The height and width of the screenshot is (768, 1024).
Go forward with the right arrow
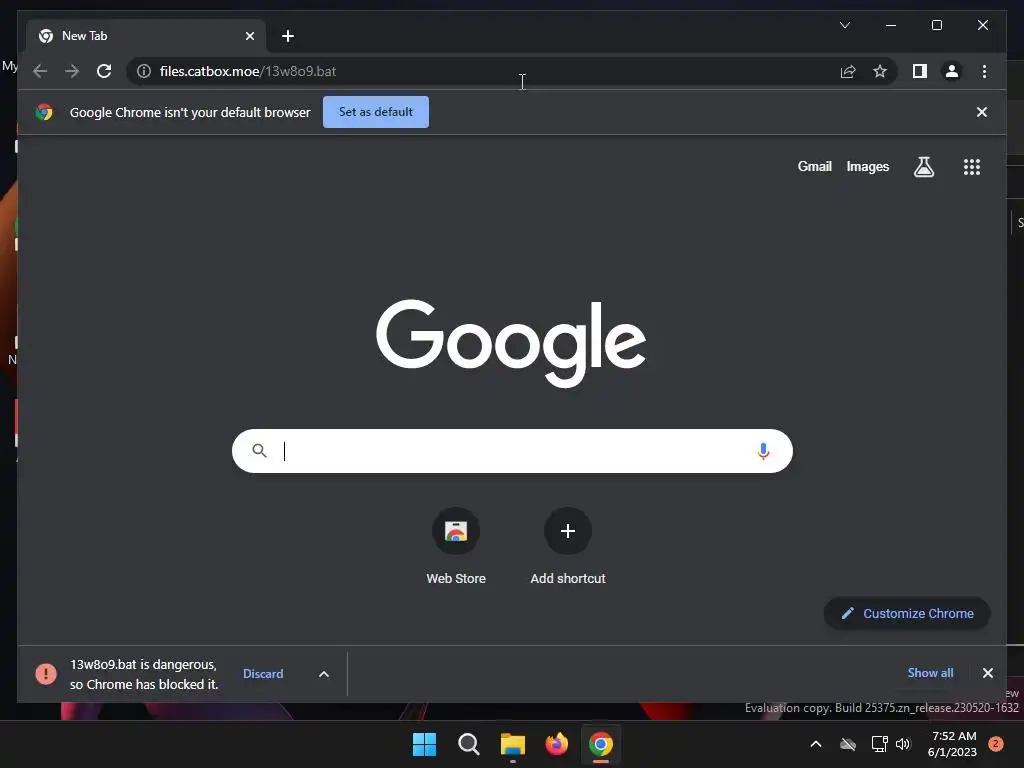72,71
